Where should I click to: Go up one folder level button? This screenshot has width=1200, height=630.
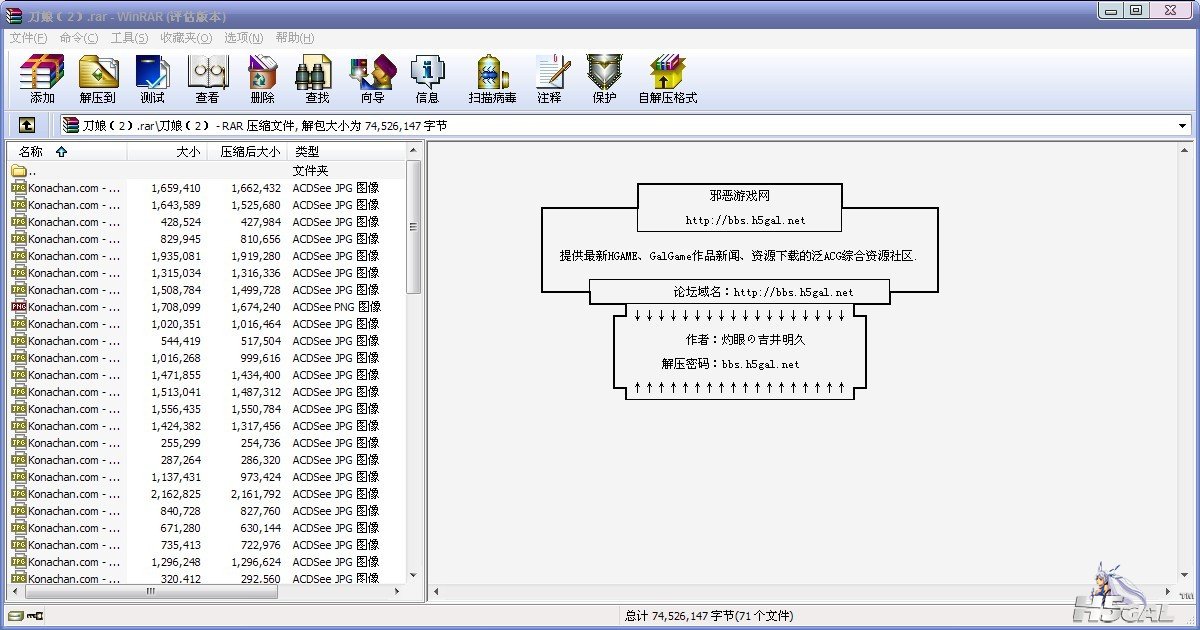tap(27, 126)
